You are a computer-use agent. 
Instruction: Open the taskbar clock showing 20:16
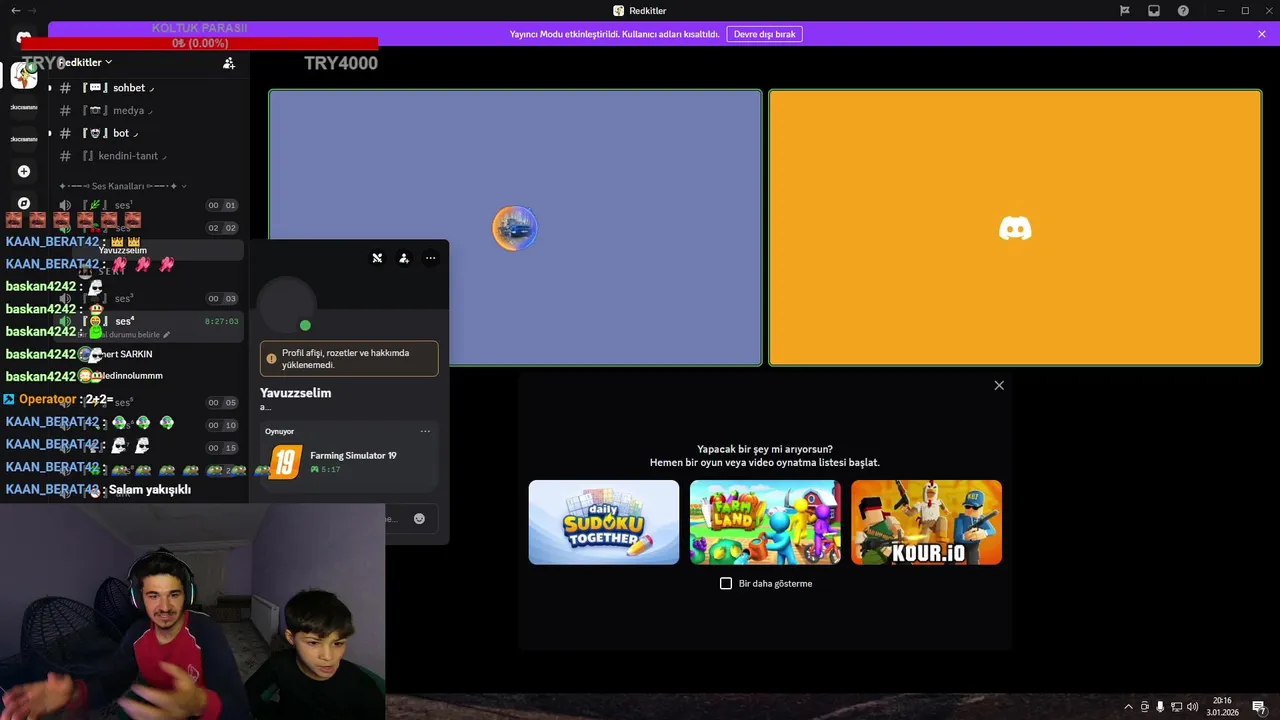click(x=1222, y=707)
